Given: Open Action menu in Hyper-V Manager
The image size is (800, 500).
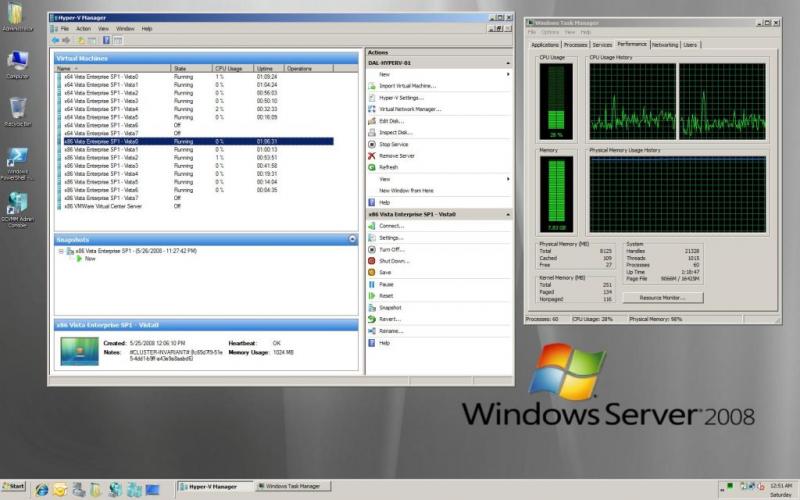Looking at the screenshot, I should [84, 29].
